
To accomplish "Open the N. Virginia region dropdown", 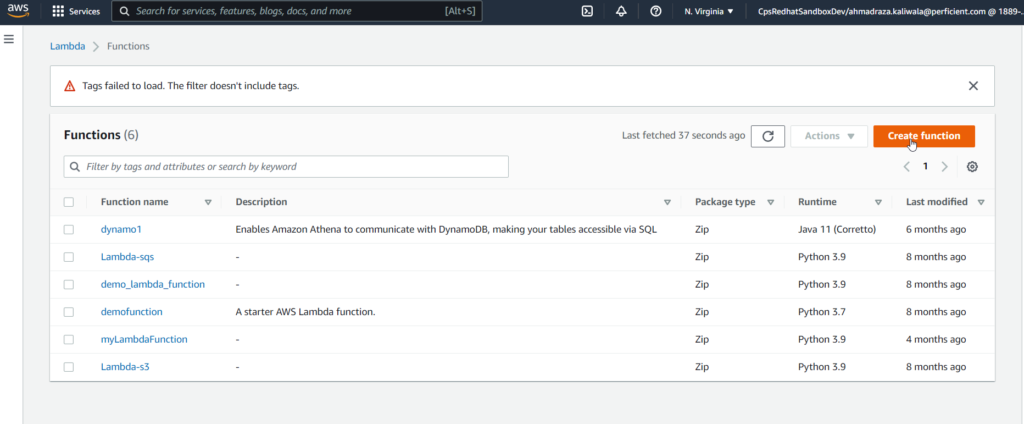I will (x=709, y=11).
